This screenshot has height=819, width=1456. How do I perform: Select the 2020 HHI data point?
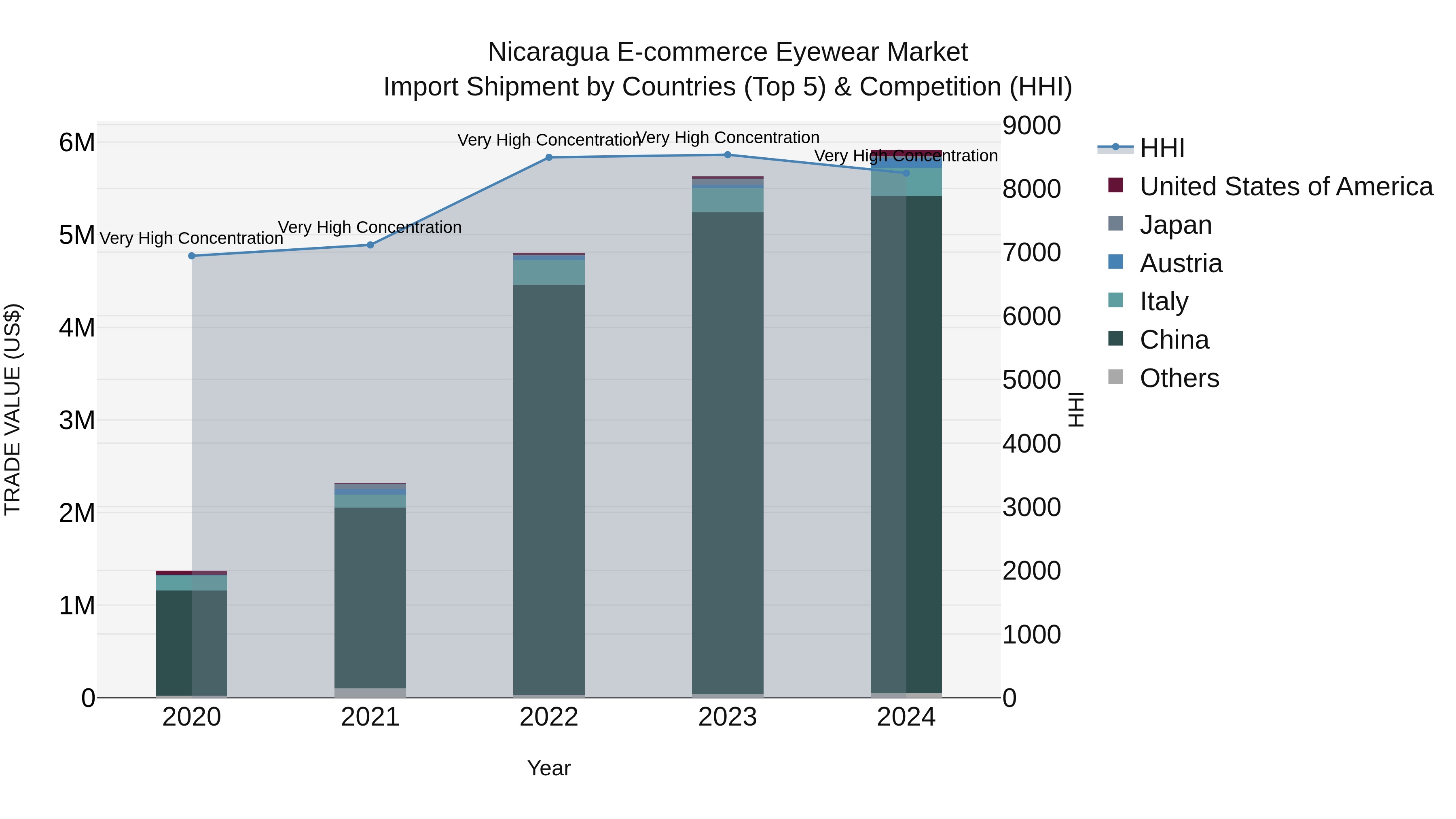[x=192, y=256]
